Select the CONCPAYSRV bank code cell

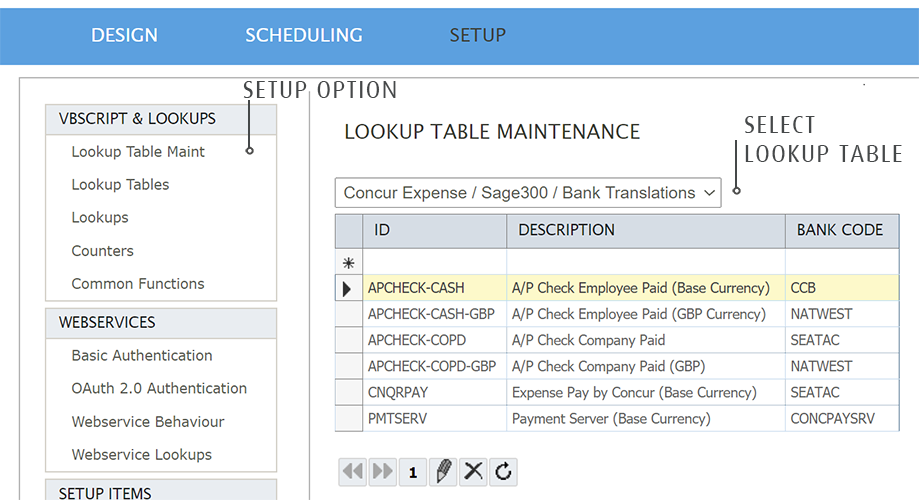tap(832, 419)
